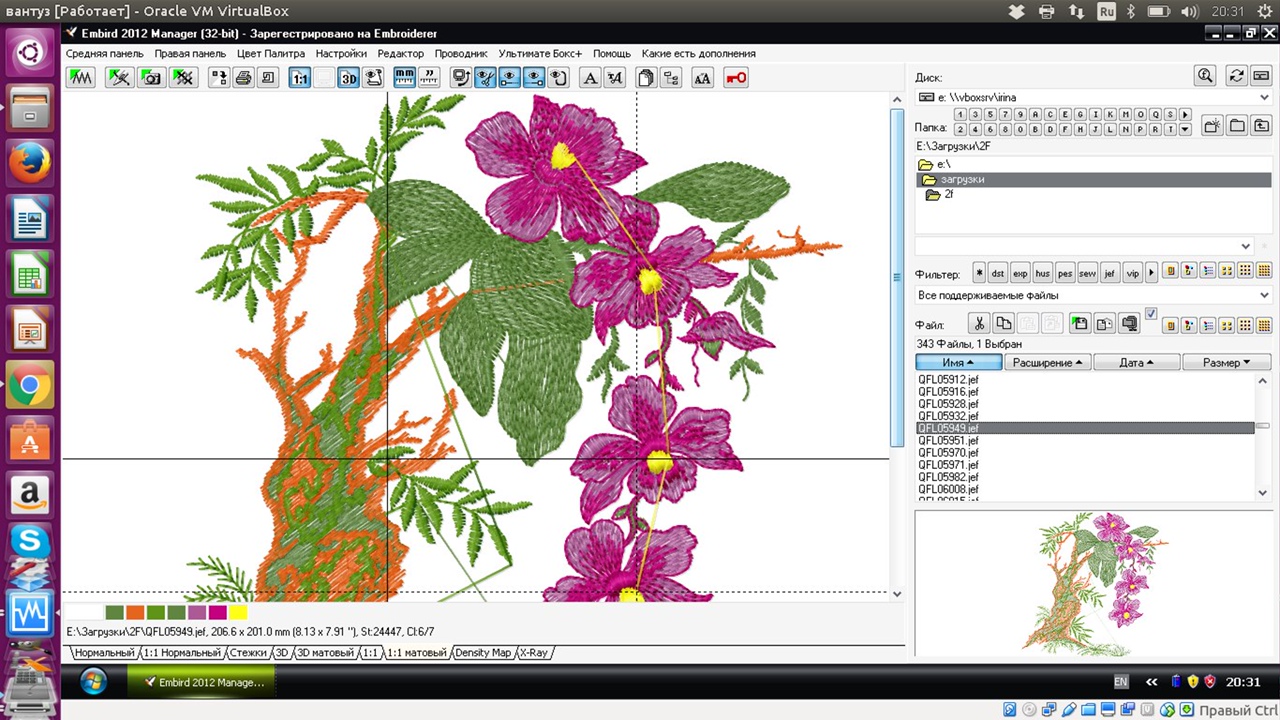1280x720 pixels.
Task: Toggle the 1:1 scale view button
Action: (x=300, y=77)
